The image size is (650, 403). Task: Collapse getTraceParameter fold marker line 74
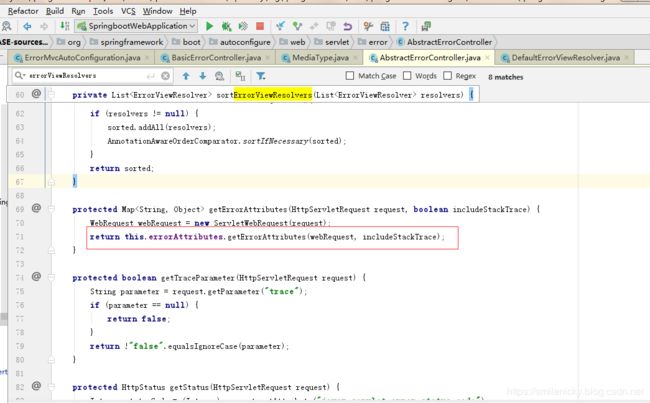click(51, 277)
